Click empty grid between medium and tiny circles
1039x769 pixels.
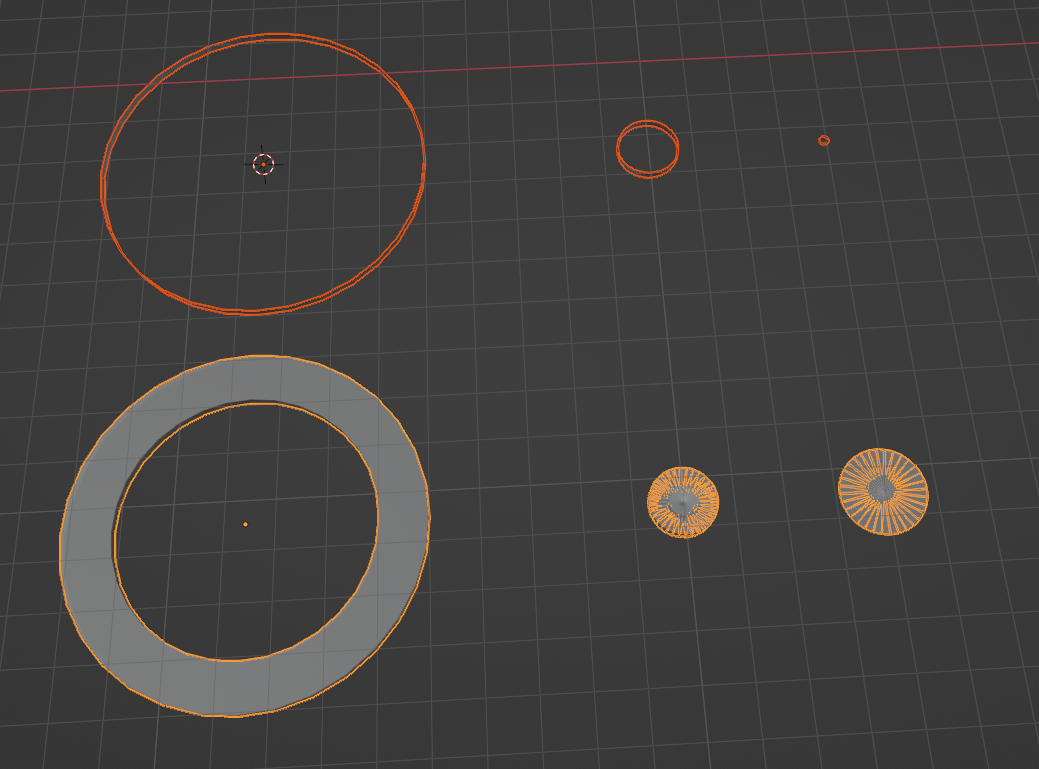(x=749, y=142)
